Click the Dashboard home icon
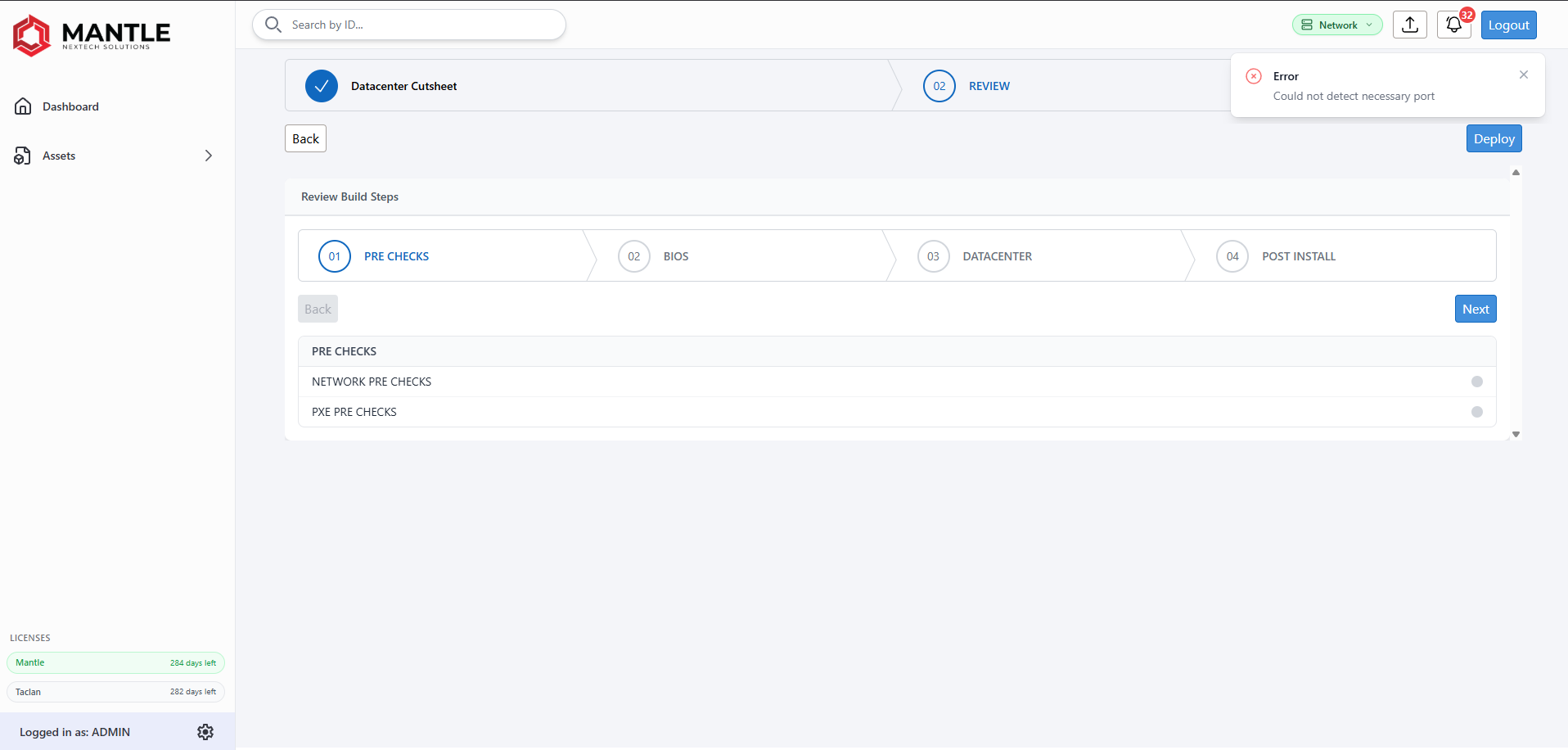 click(x=23, y=106)
